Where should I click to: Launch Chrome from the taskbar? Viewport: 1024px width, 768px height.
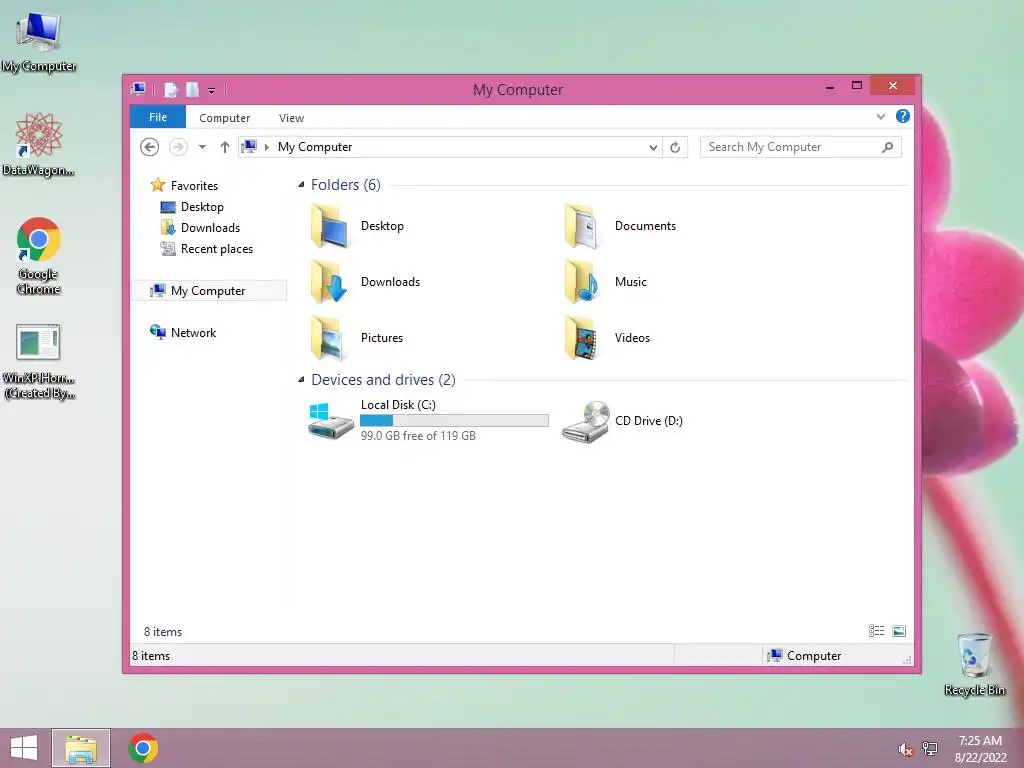pos(143,748)
